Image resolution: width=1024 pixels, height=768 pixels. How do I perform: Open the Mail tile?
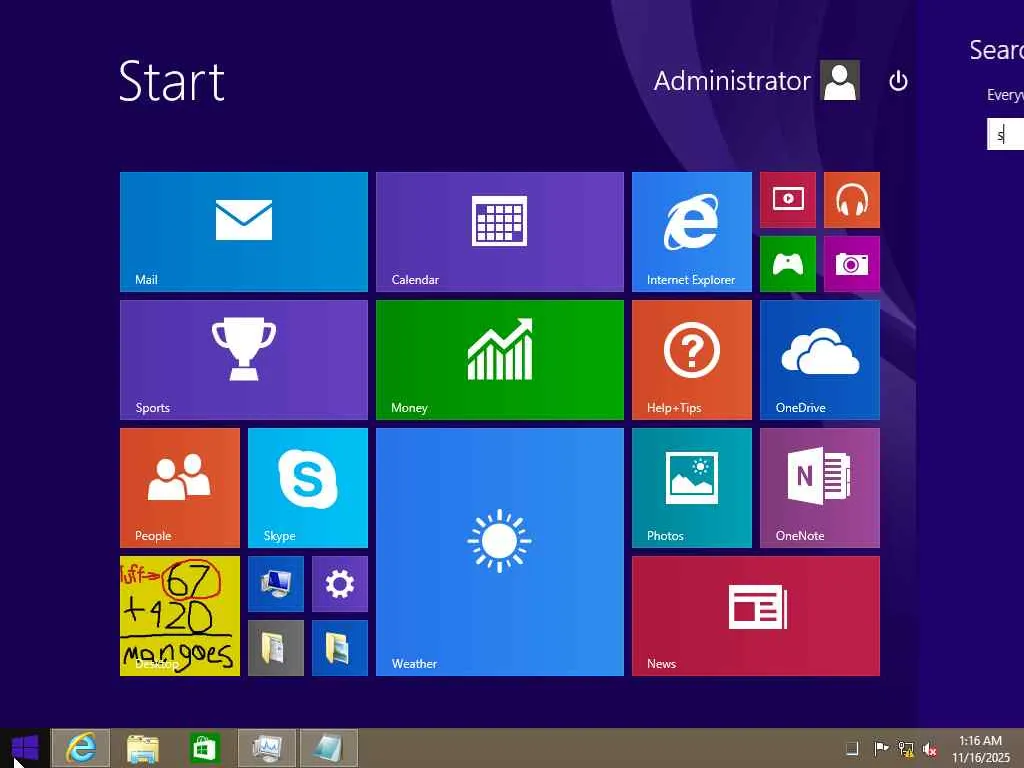(244, 232)
